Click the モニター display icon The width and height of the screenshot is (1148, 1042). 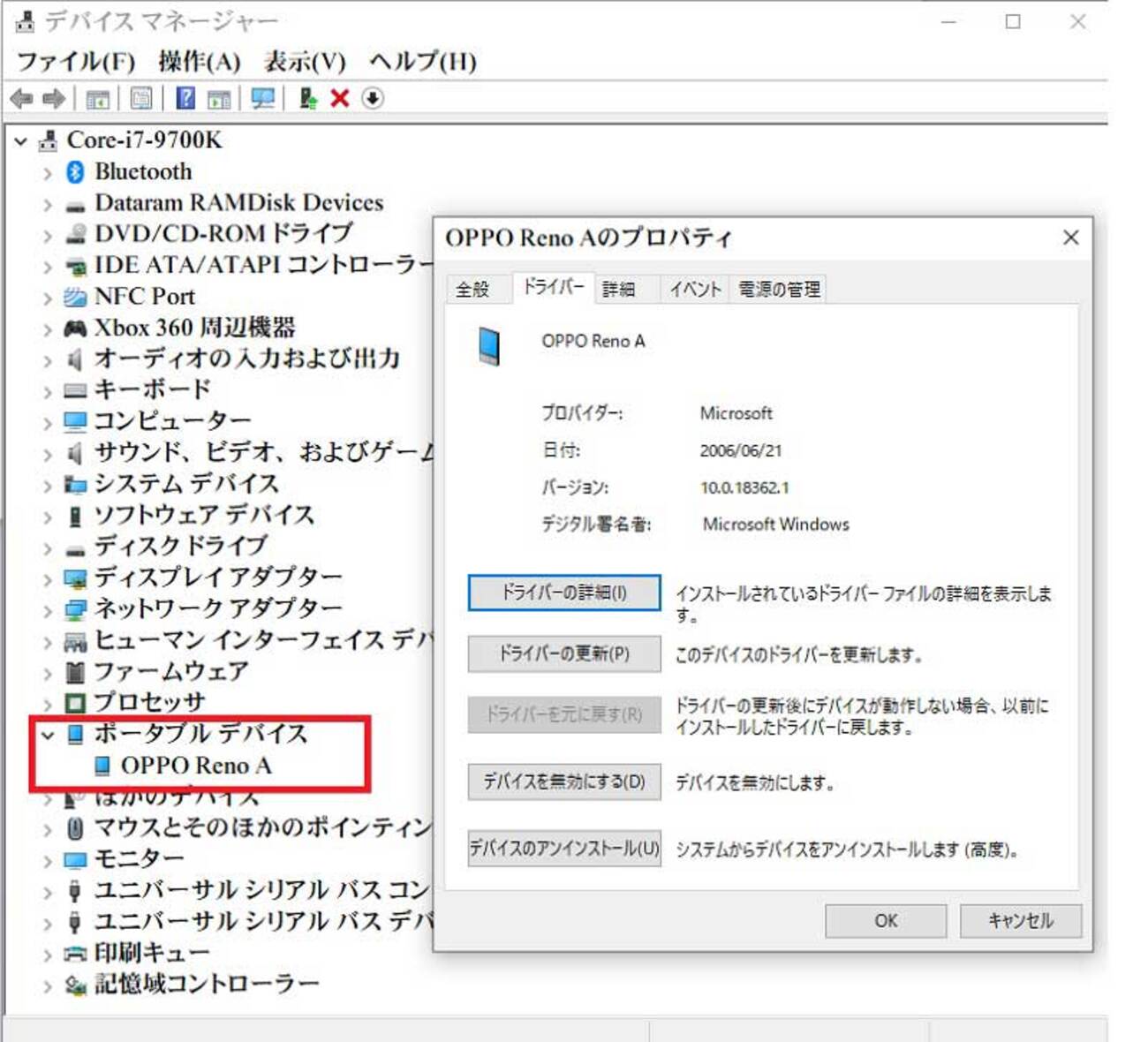click(75, 859)
